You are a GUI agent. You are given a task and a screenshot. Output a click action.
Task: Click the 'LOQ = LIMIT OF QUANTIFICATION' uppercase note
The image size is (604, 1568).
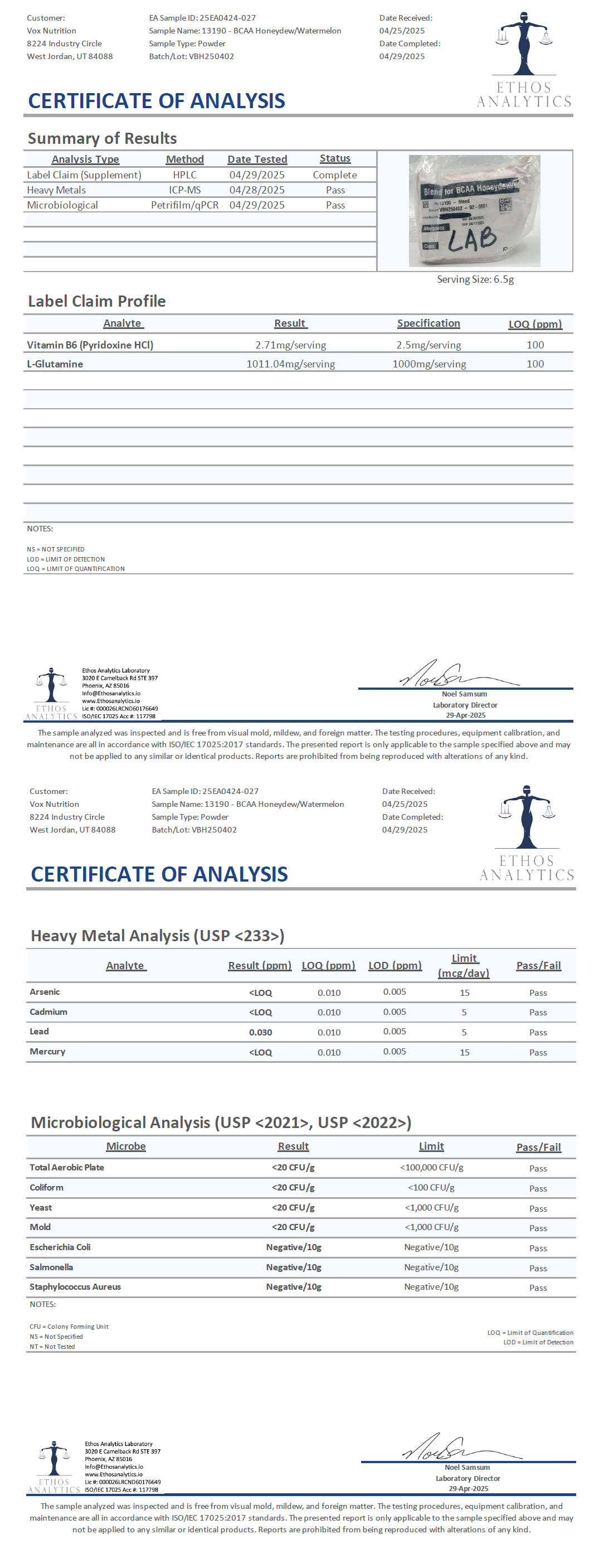[x=75, y=569]
